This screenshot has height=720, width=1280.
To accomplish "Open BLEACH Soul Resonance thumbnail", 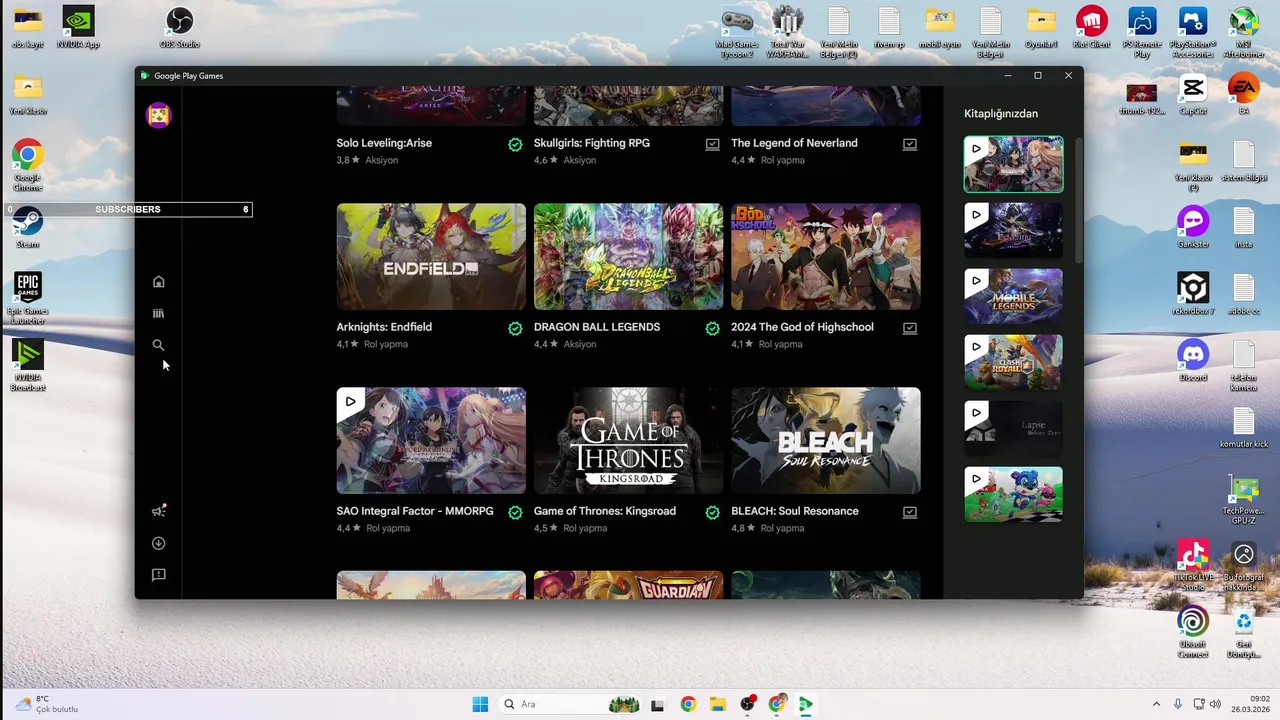I will click(x=825, y=441).
